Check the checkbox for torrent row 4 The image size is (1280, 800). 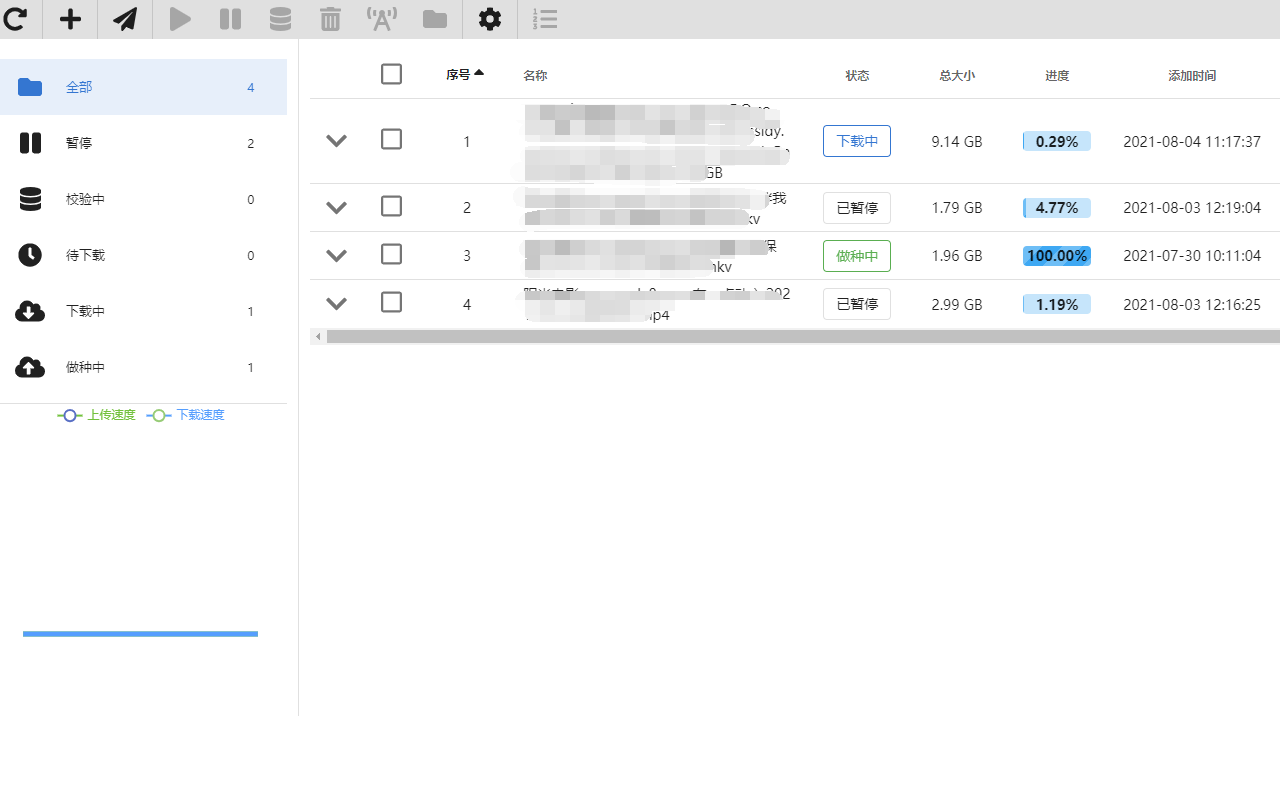pyautogui.click(x=391, y=302)
